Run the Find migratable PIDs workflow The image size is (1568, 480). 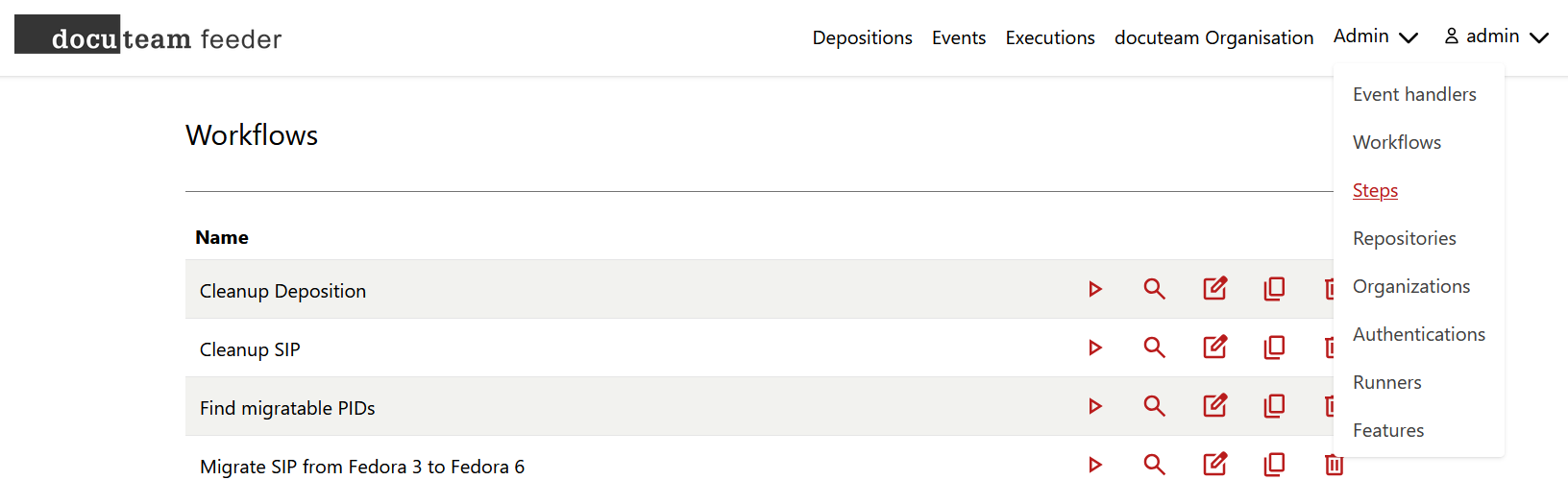click(1094, 406)
